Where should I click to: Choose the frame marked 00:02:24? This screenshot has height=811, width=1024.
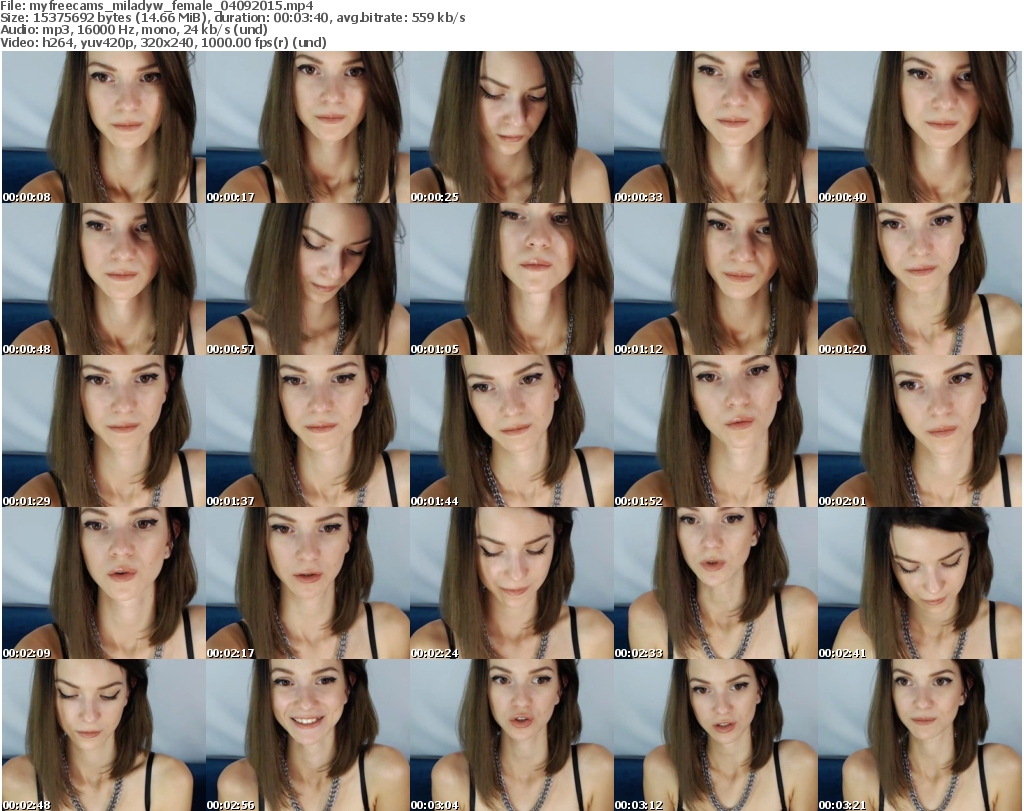[511, 584]
